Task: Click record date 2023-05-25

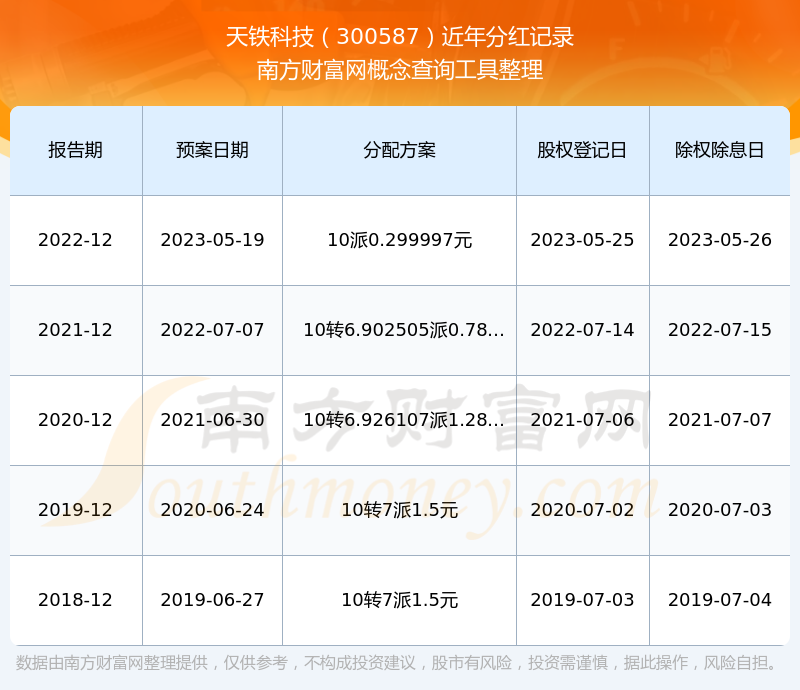Action: click(582, 240)
